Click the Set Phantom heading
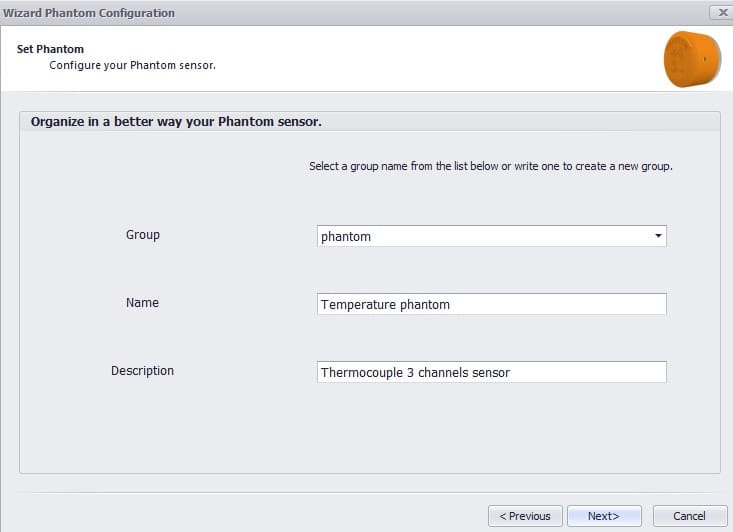 (50, 49)
